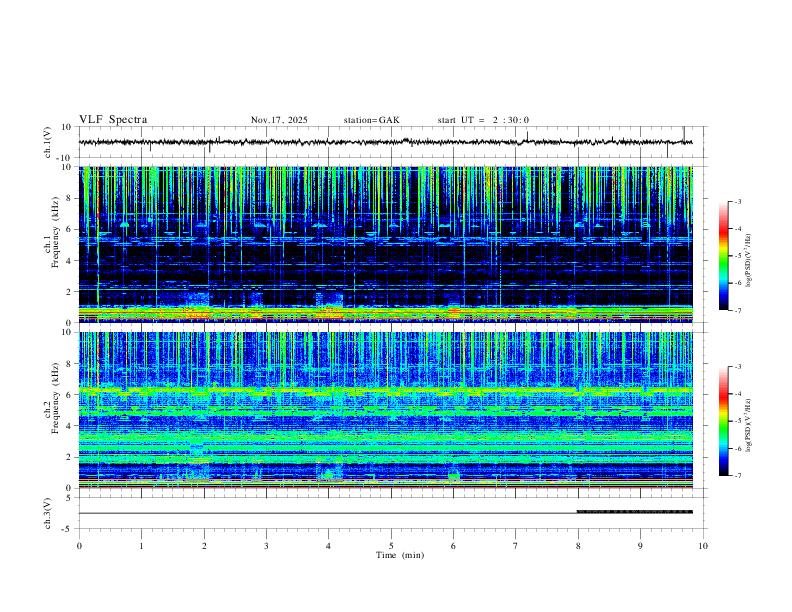Click the date 'Nov.17, 2025'
The width and height of the screenshot is (792, 612).
279,120
